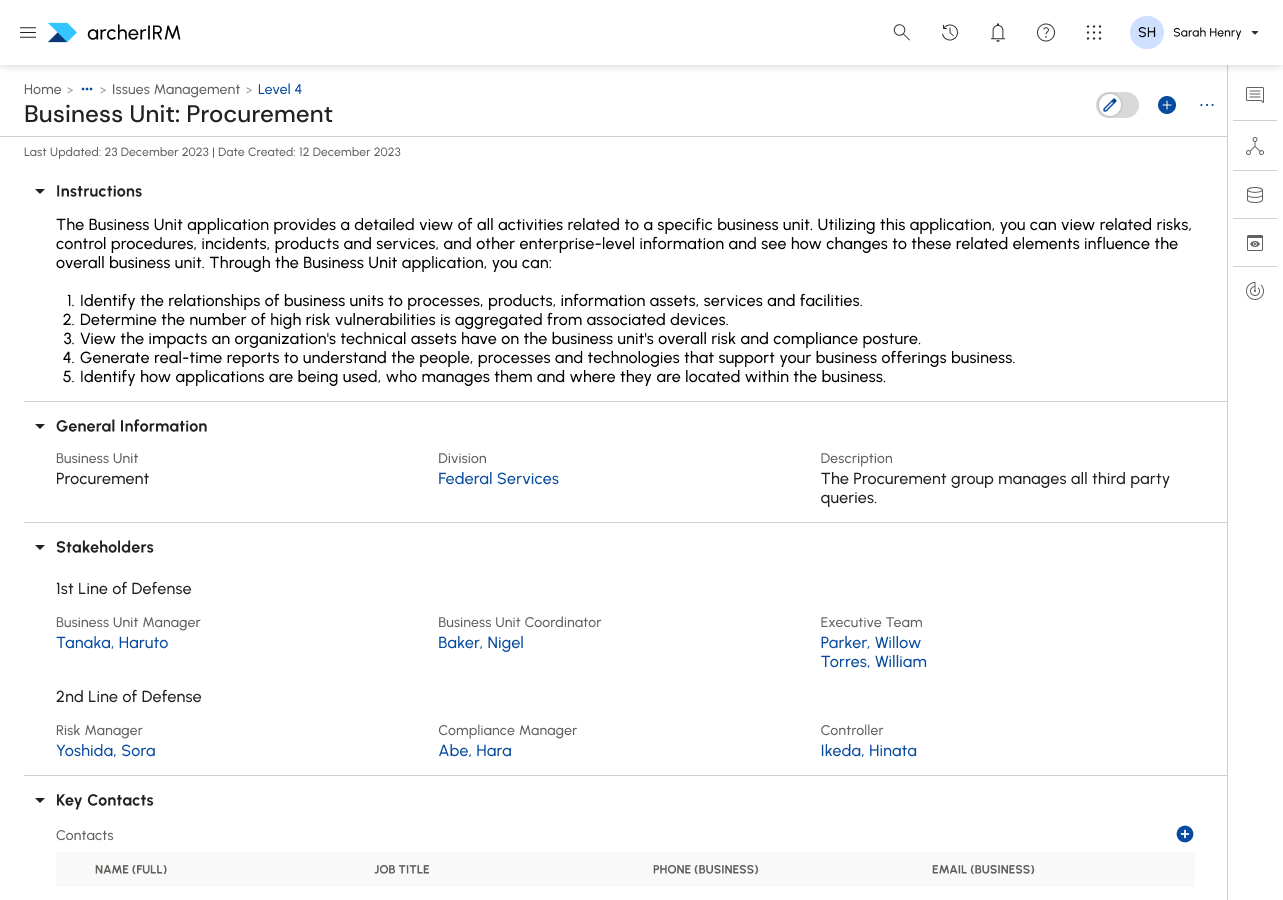The width and height of the screenshot is (1283, 900).
Task: Open the notifications bell
Action: (998, 33)
